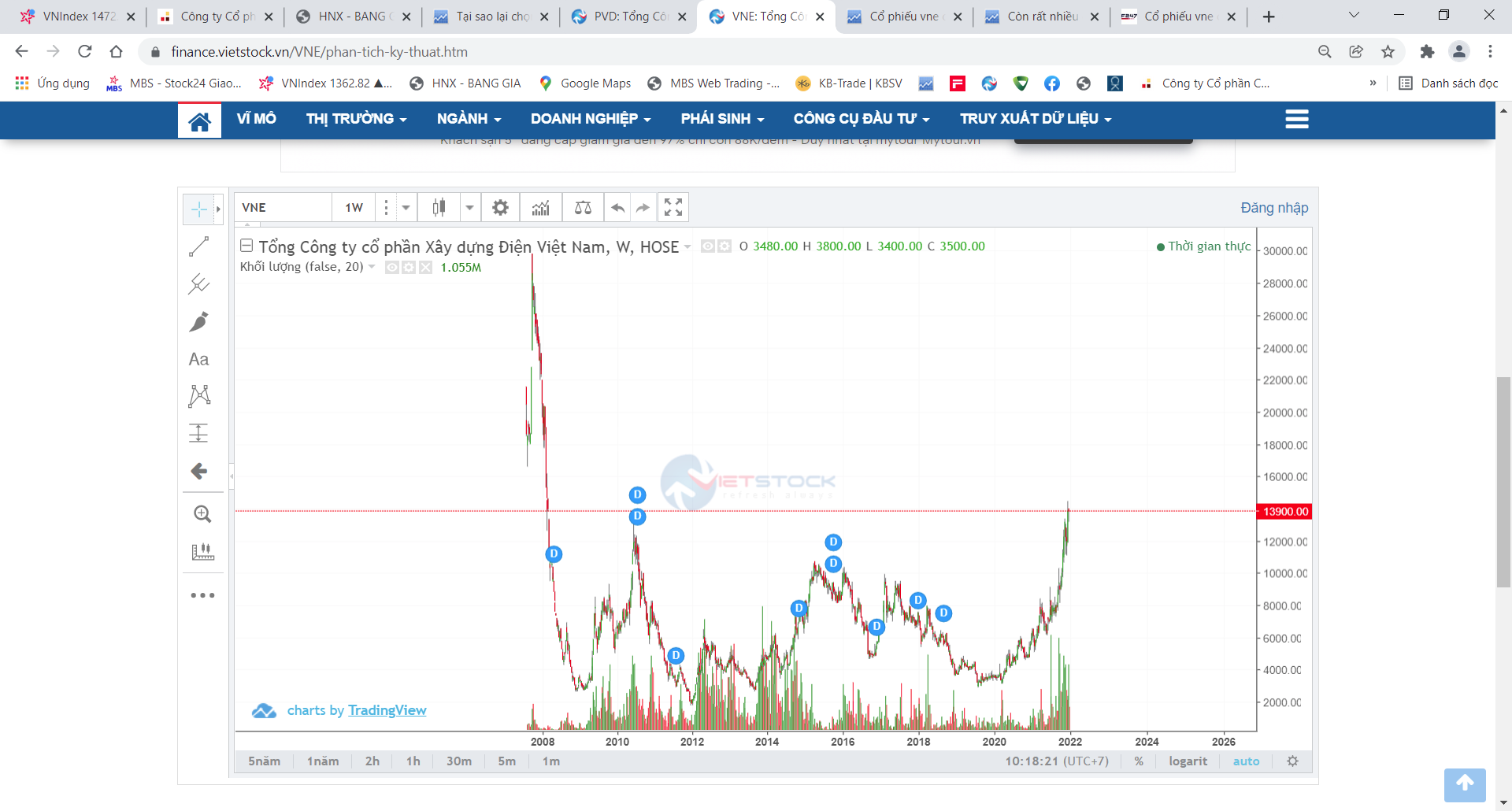Image resolution: width=1512 pixels, height=811 pixels.
Task: Click the site home icon
Action: [x=199, y=120]
